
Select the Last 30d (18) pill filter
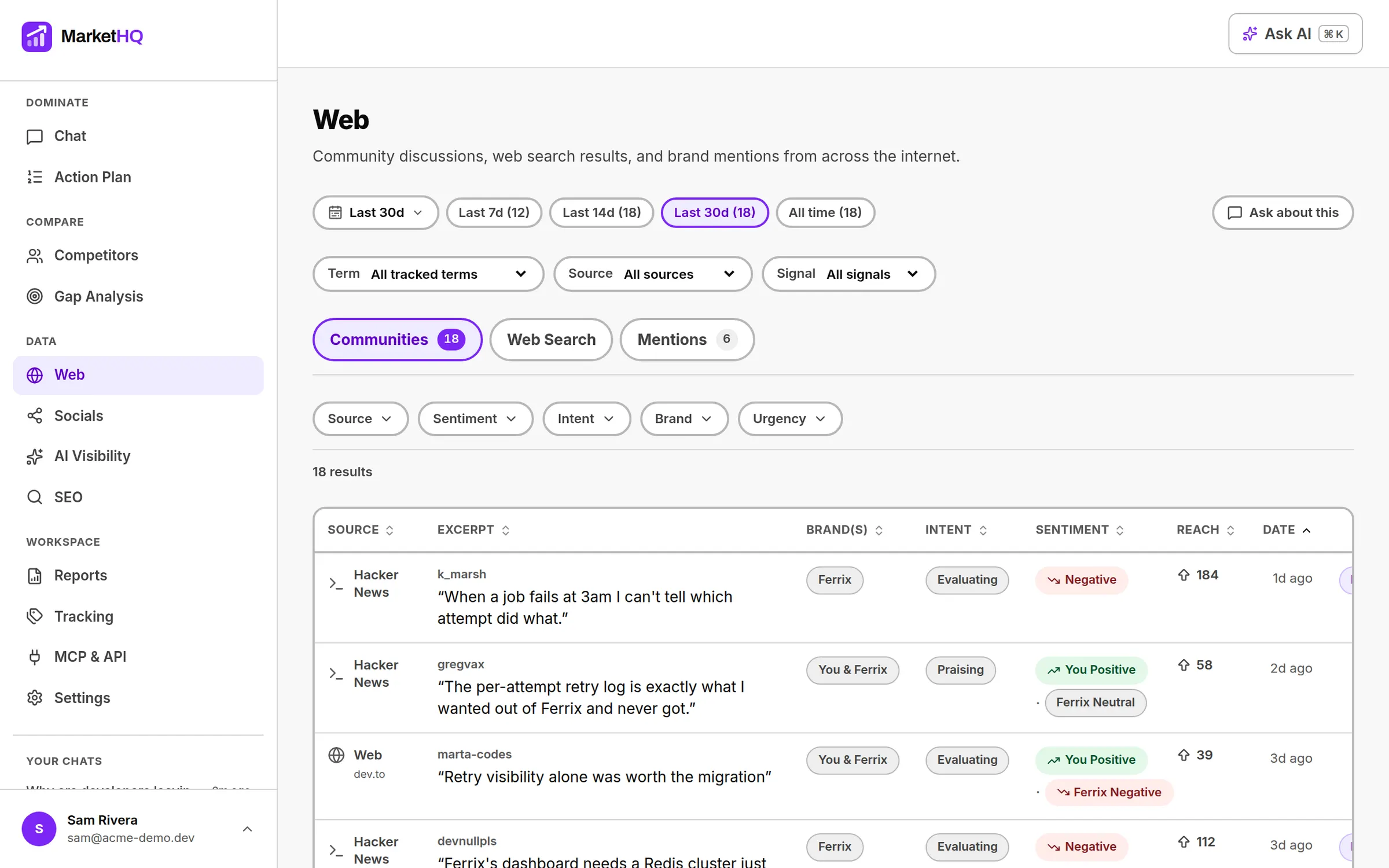pos(715,212)
